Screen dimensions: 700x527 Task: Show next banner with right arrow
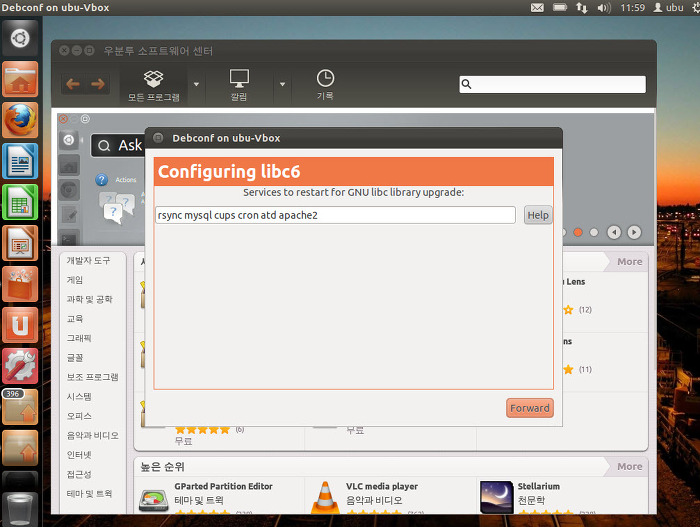(635, 232)
